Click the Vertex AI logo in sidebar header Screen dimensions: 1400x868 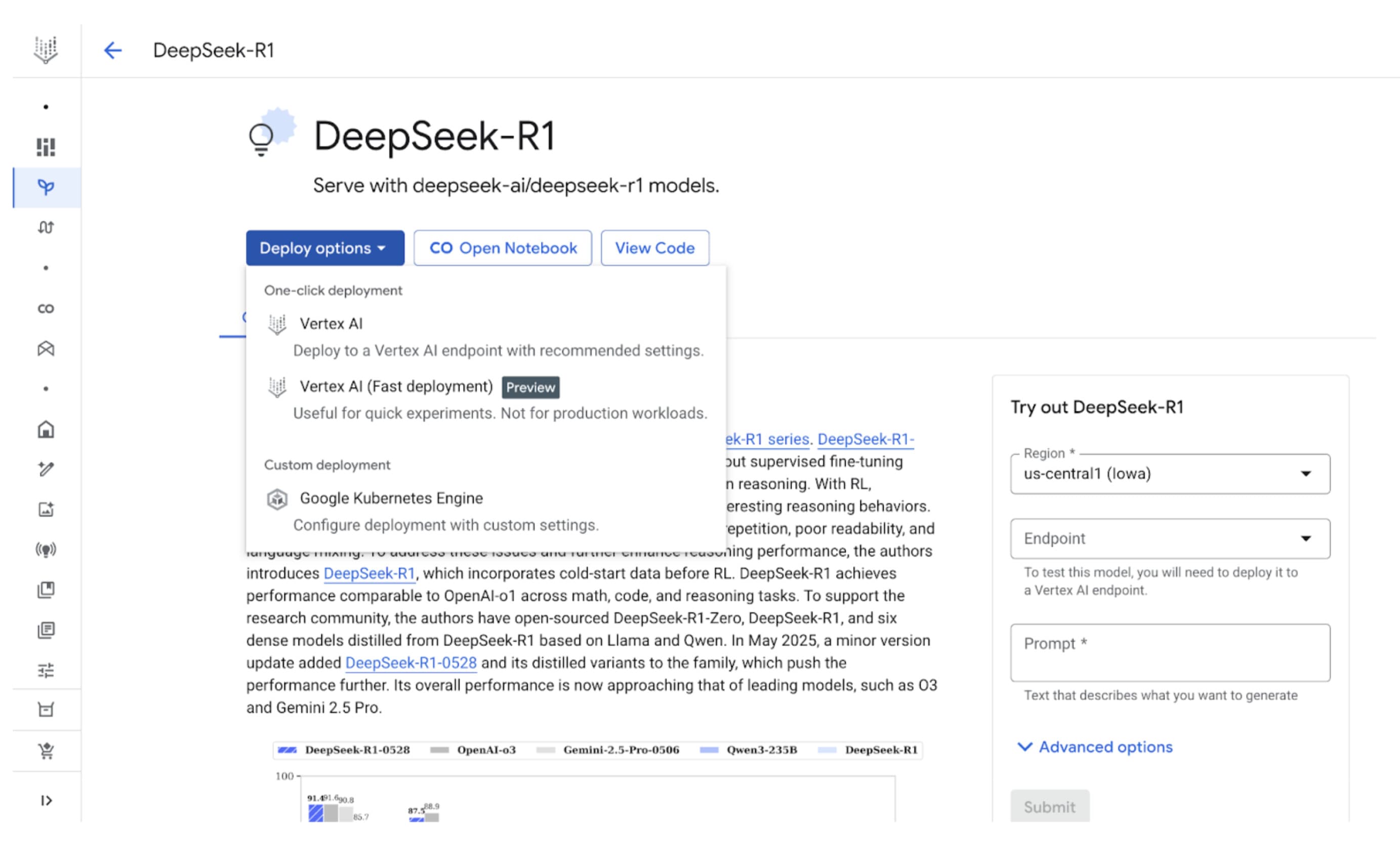46,50
